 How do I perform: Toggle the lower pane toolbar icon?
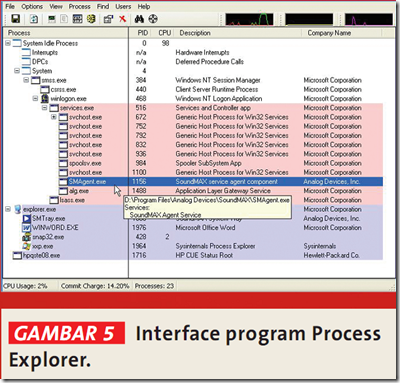click(x=77, y=19)
